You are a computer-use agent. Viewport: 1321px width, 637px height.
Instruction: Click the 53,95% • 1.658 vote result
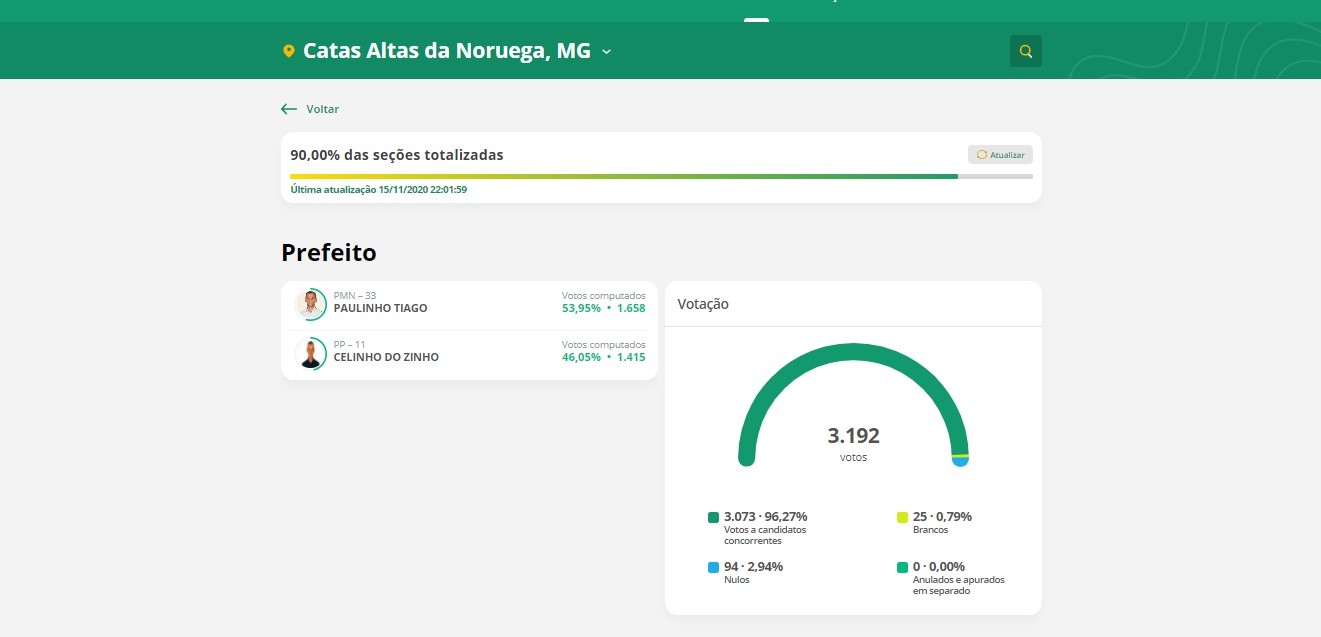[604, 308]
